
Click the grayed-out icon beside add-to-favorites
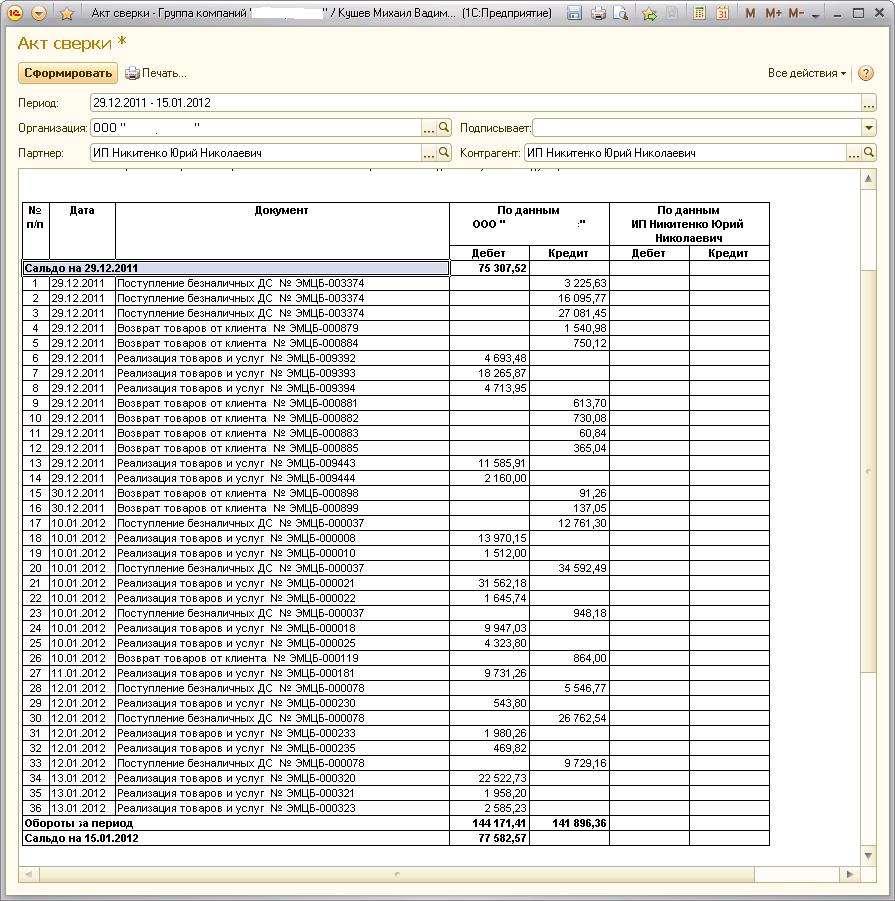(x=672, y=13)
